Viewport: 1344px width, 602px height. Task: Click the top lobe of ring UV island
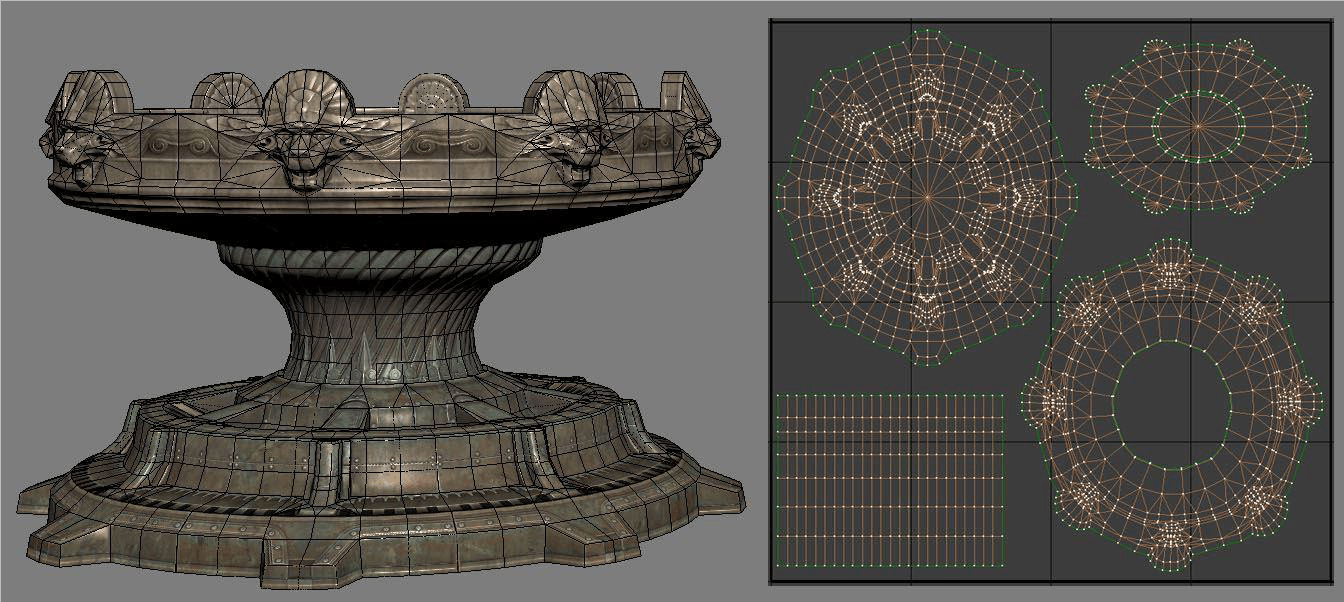[1166, 256]
